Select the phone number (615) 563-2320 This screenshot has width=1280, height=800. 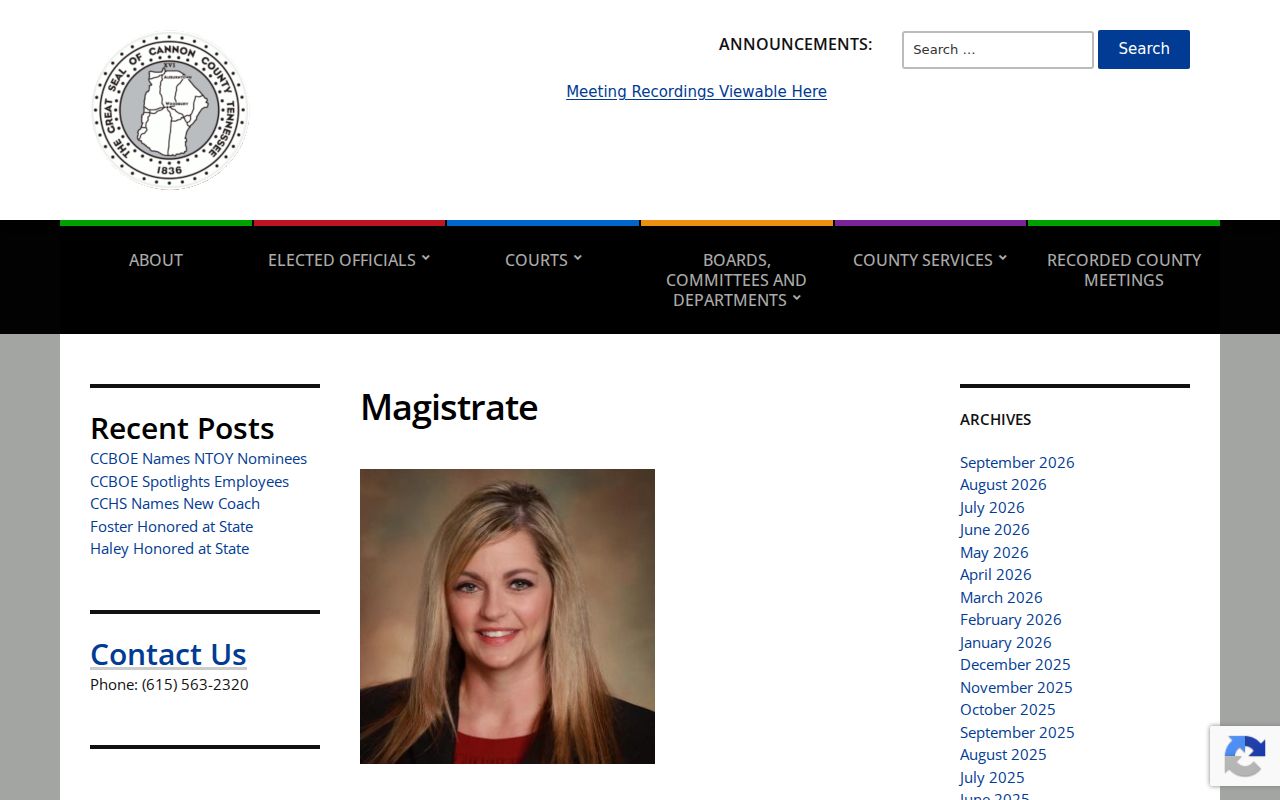pyautogui.click(x=195, y=685)
